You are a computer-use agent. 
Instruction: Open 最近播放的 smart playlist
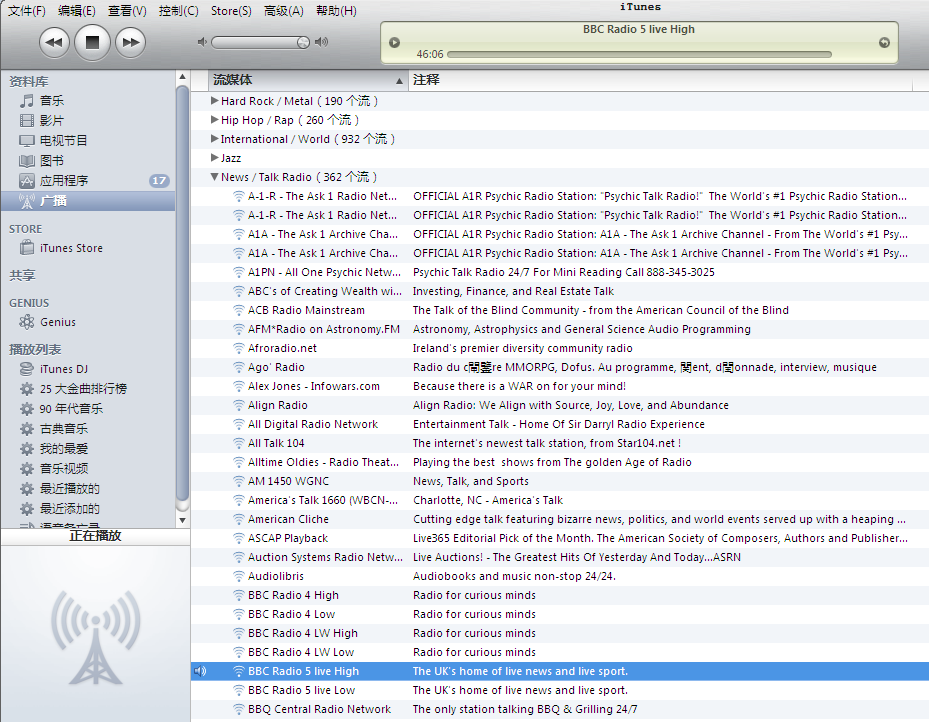[69, 489]
